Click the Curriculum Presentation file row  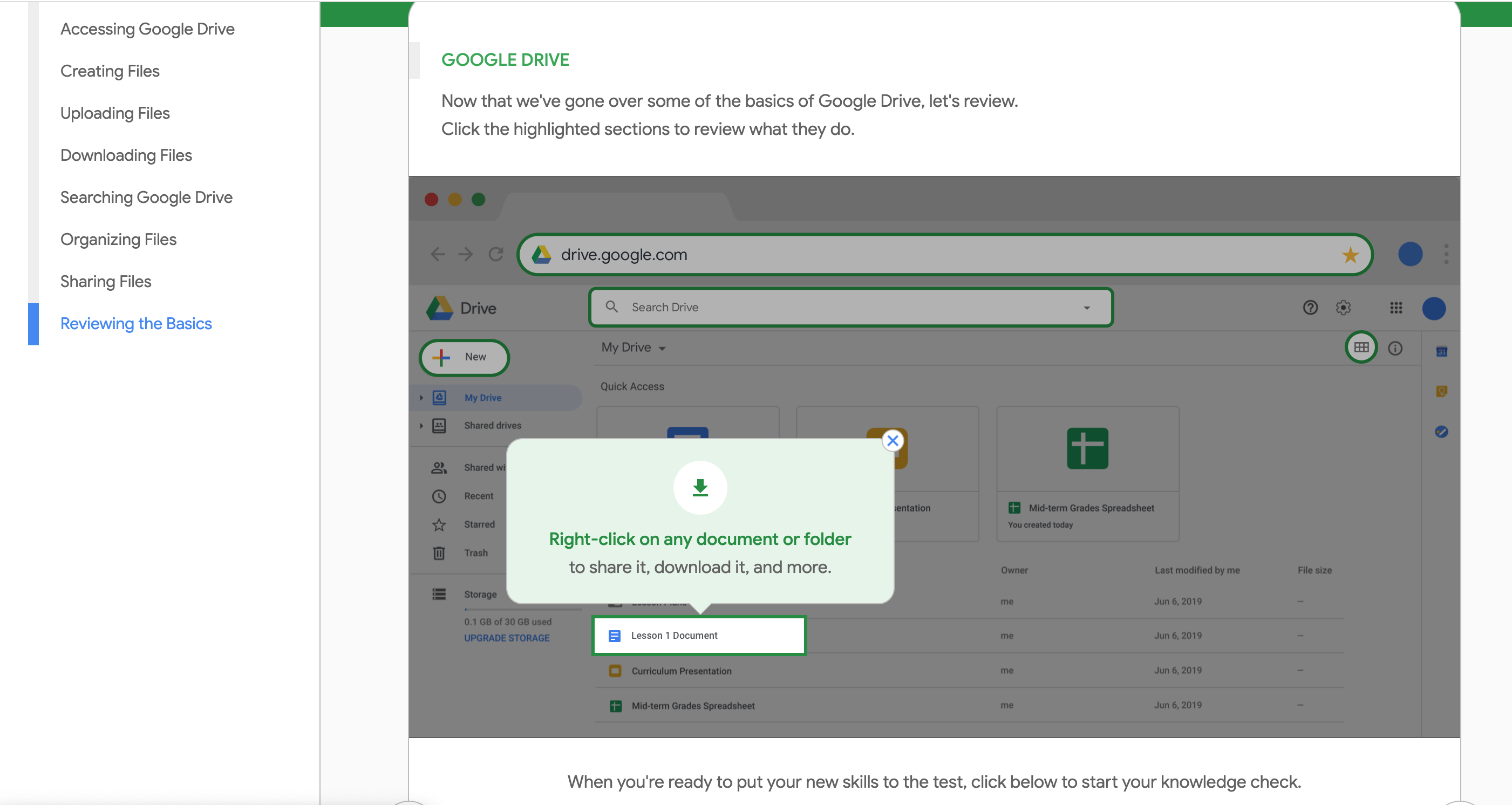(969, 671)
